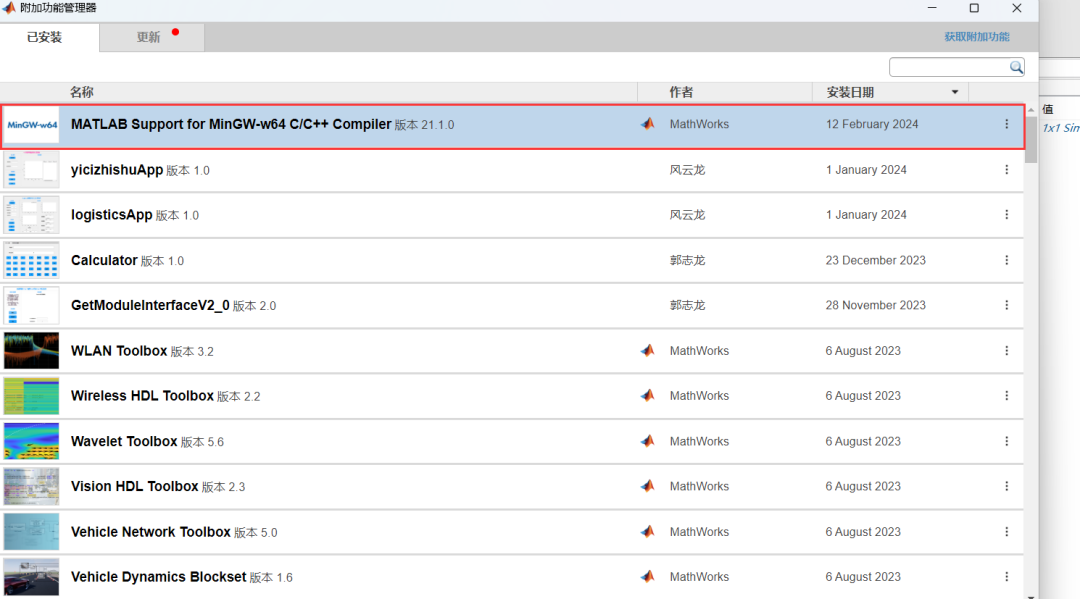Switch to the 更新 tab
Image resolution: width=1080 pixels, height=599 pixels.
pyautogui.click(x=152, y=37)
